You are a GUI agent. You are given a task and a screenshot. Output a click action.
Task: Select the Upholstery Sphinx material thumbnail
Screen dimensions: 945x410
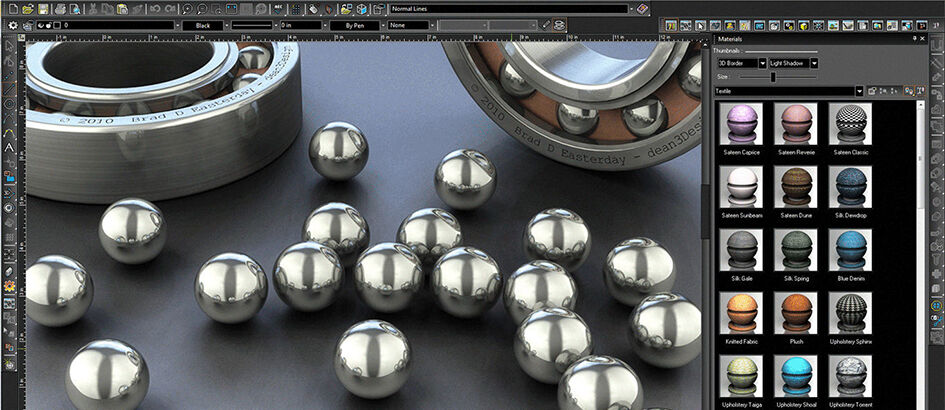[x=850, y=313]
